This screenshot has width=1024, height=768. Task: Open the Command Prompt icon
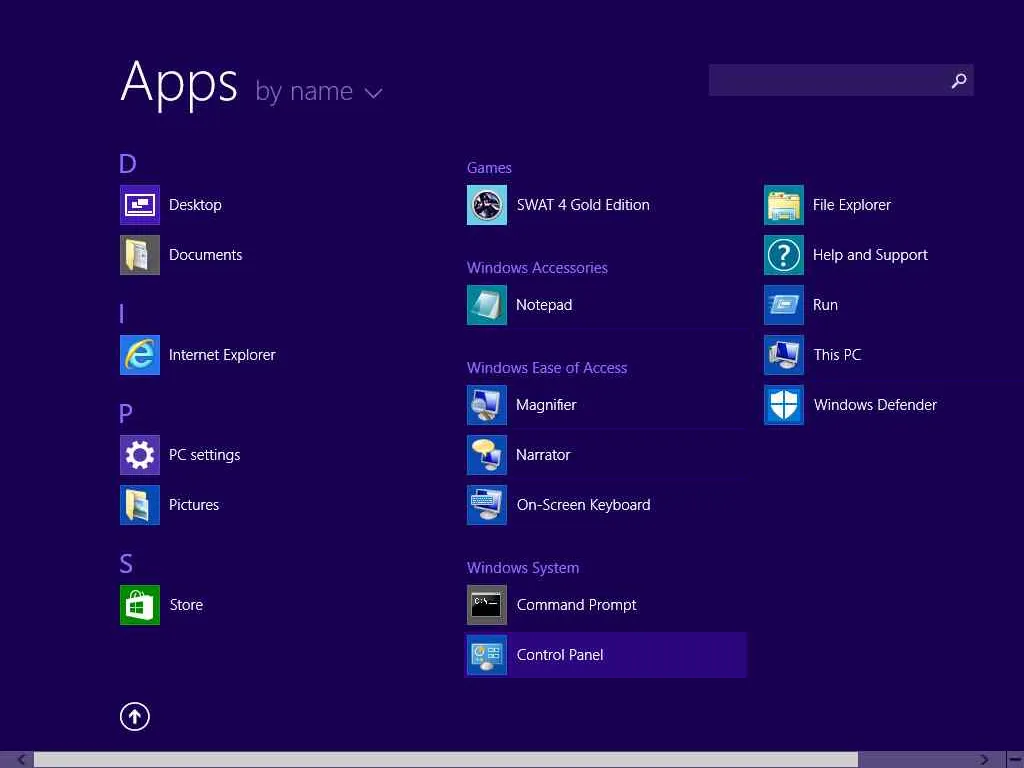(487, 605)
